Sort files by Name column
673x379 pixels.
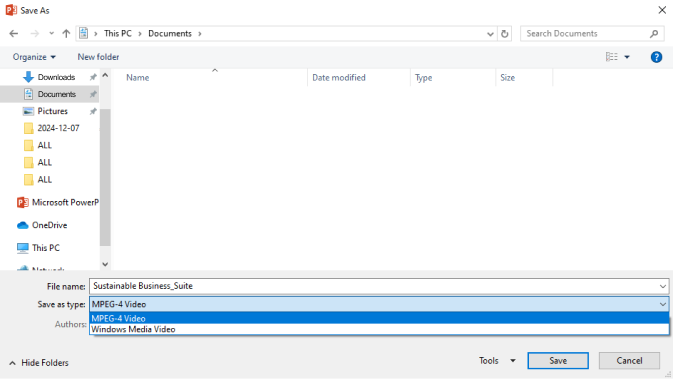(137, 78)
